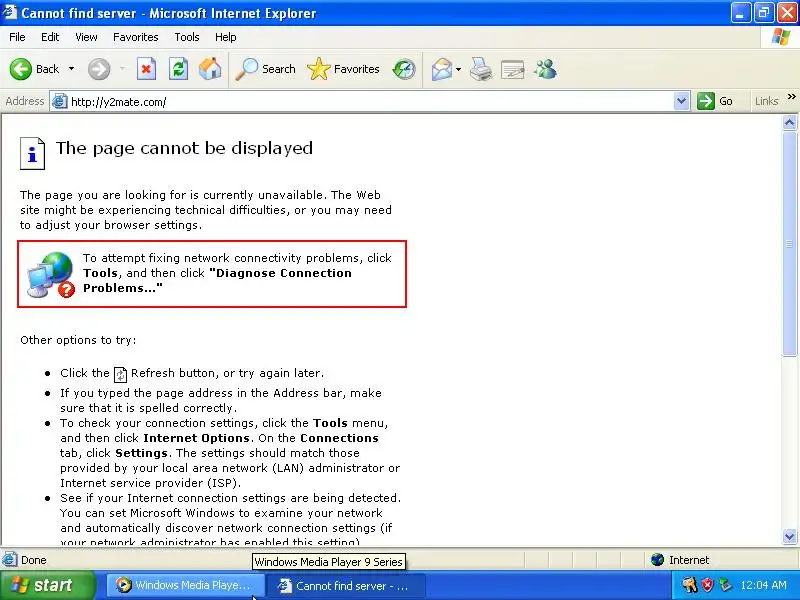Open the Back history dropdown arrow
The image size is (800, 600).
tap(71, 69)
